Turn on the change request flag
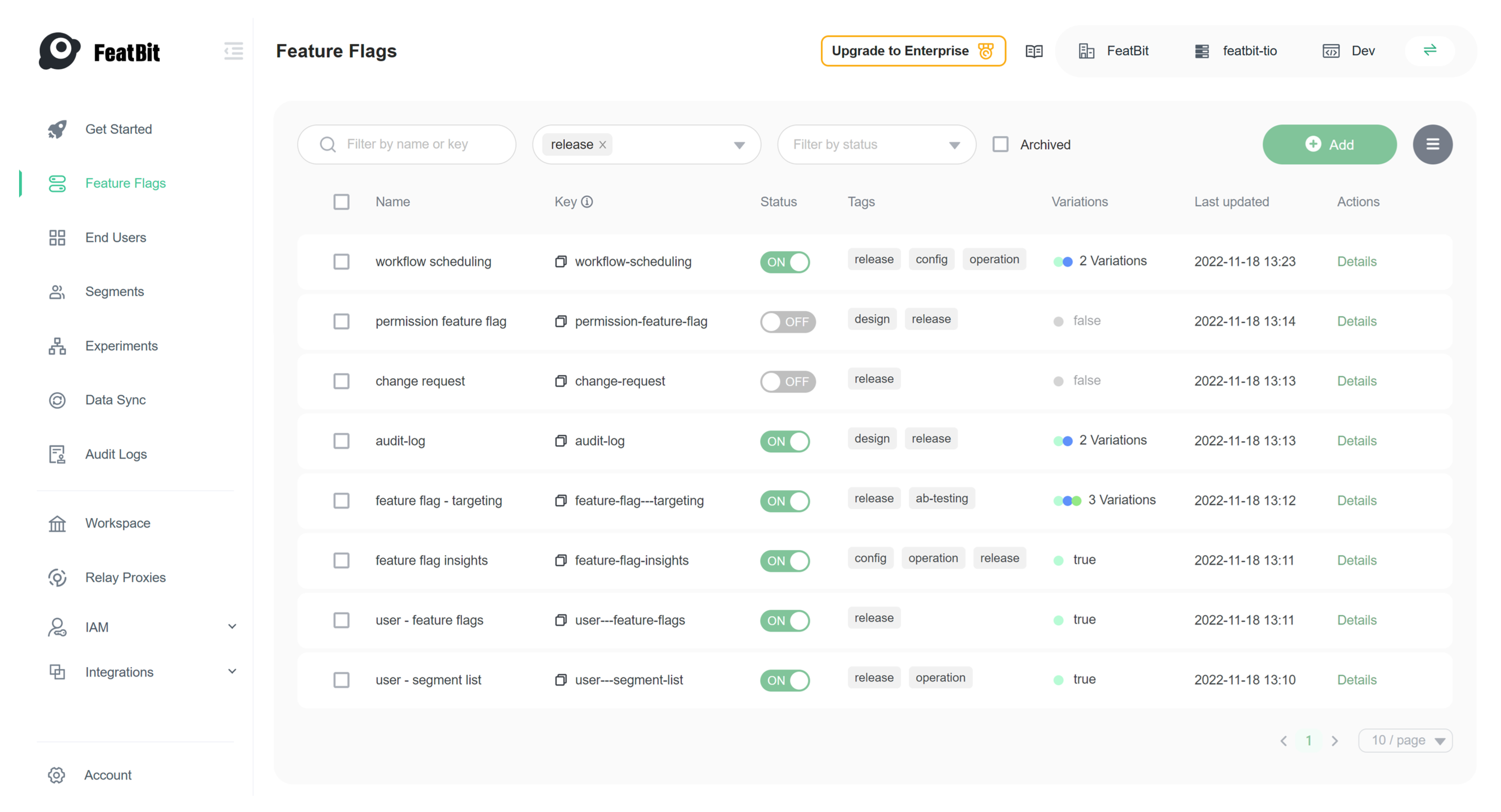Viewport: 1501px width, 812px height. click(x=787, y=381)
